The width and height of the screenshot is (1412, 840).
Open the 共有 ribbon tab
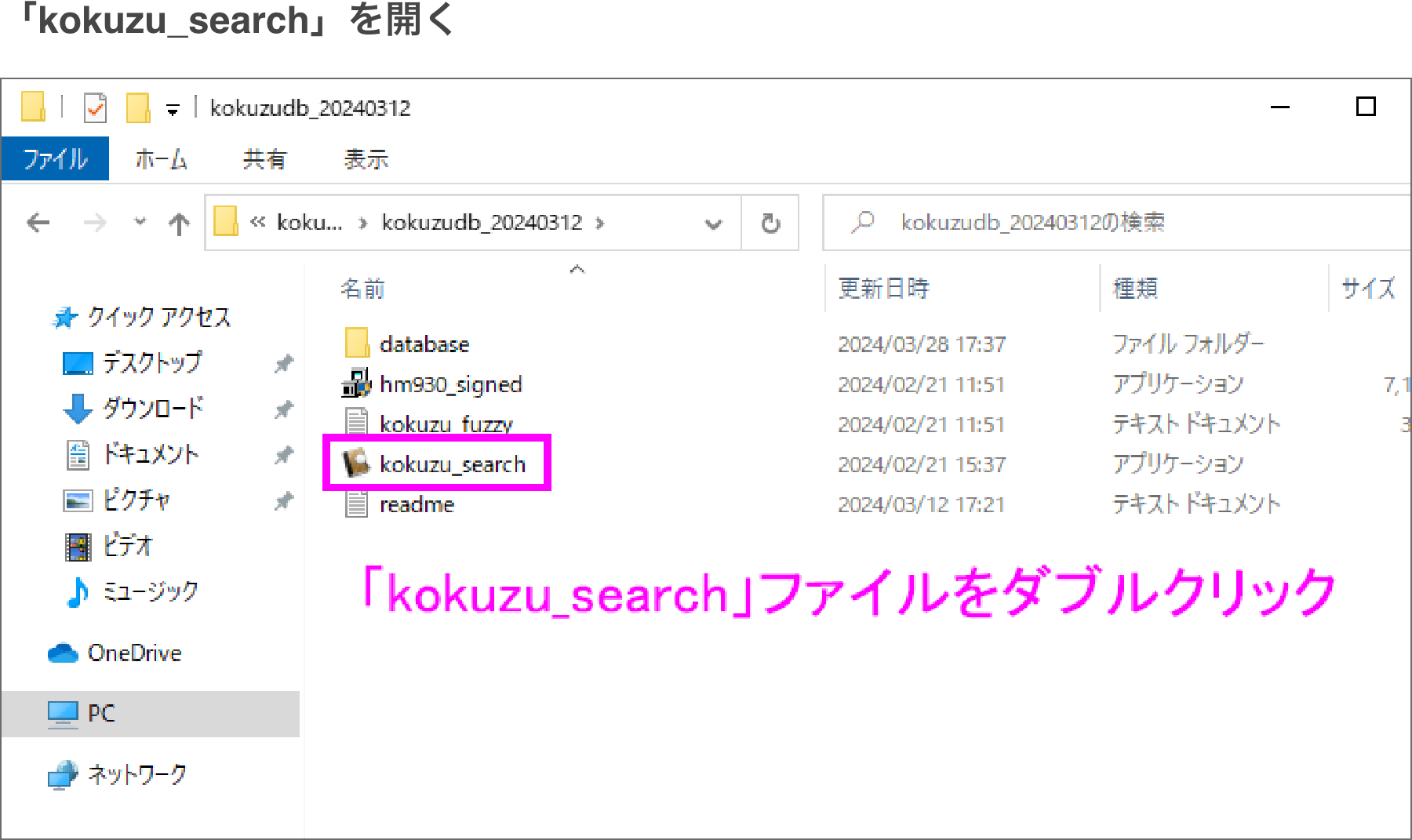[264, 159]
